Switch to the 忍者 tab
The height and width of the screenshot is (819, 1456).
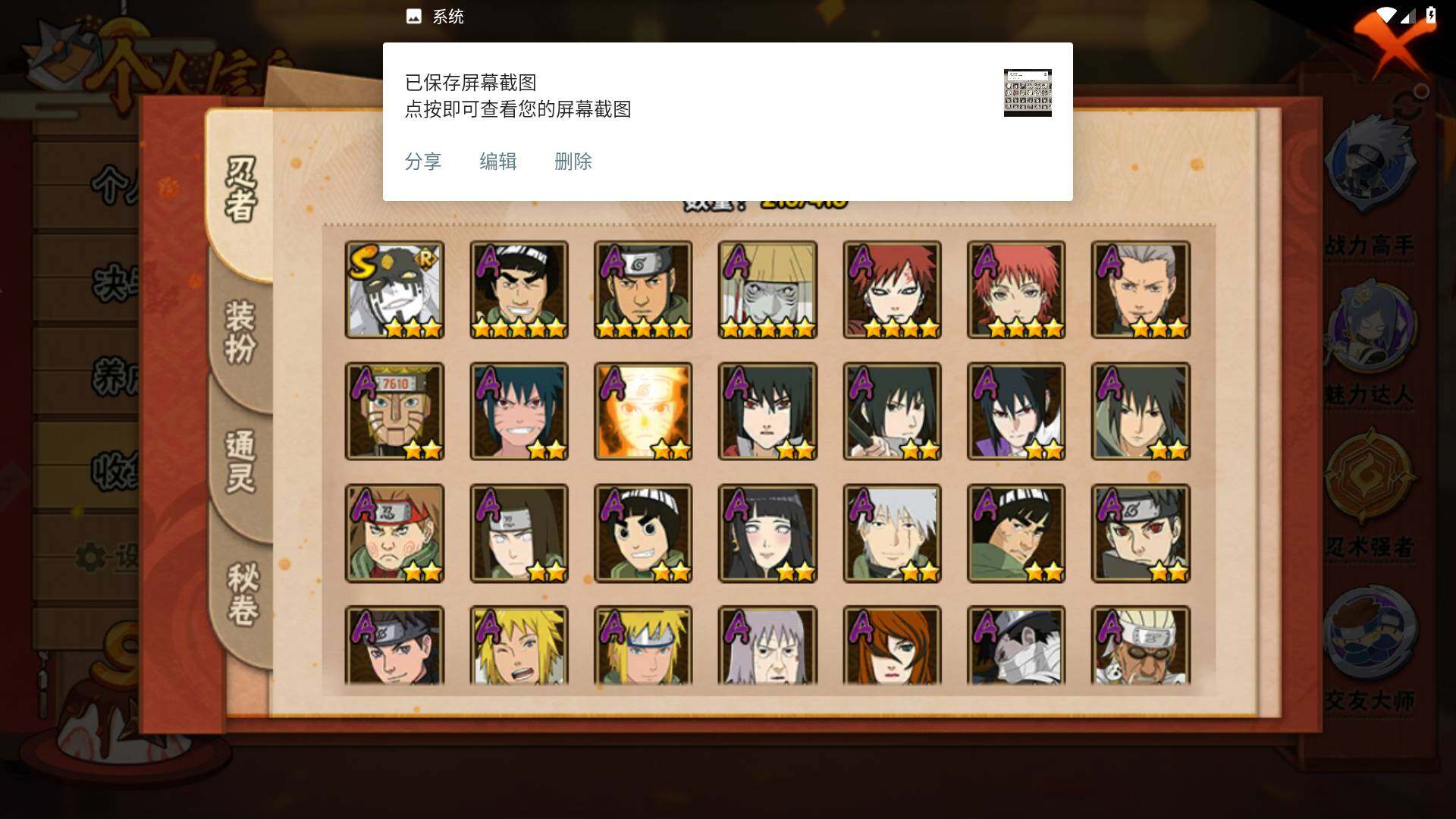click(x=241, y=190)
